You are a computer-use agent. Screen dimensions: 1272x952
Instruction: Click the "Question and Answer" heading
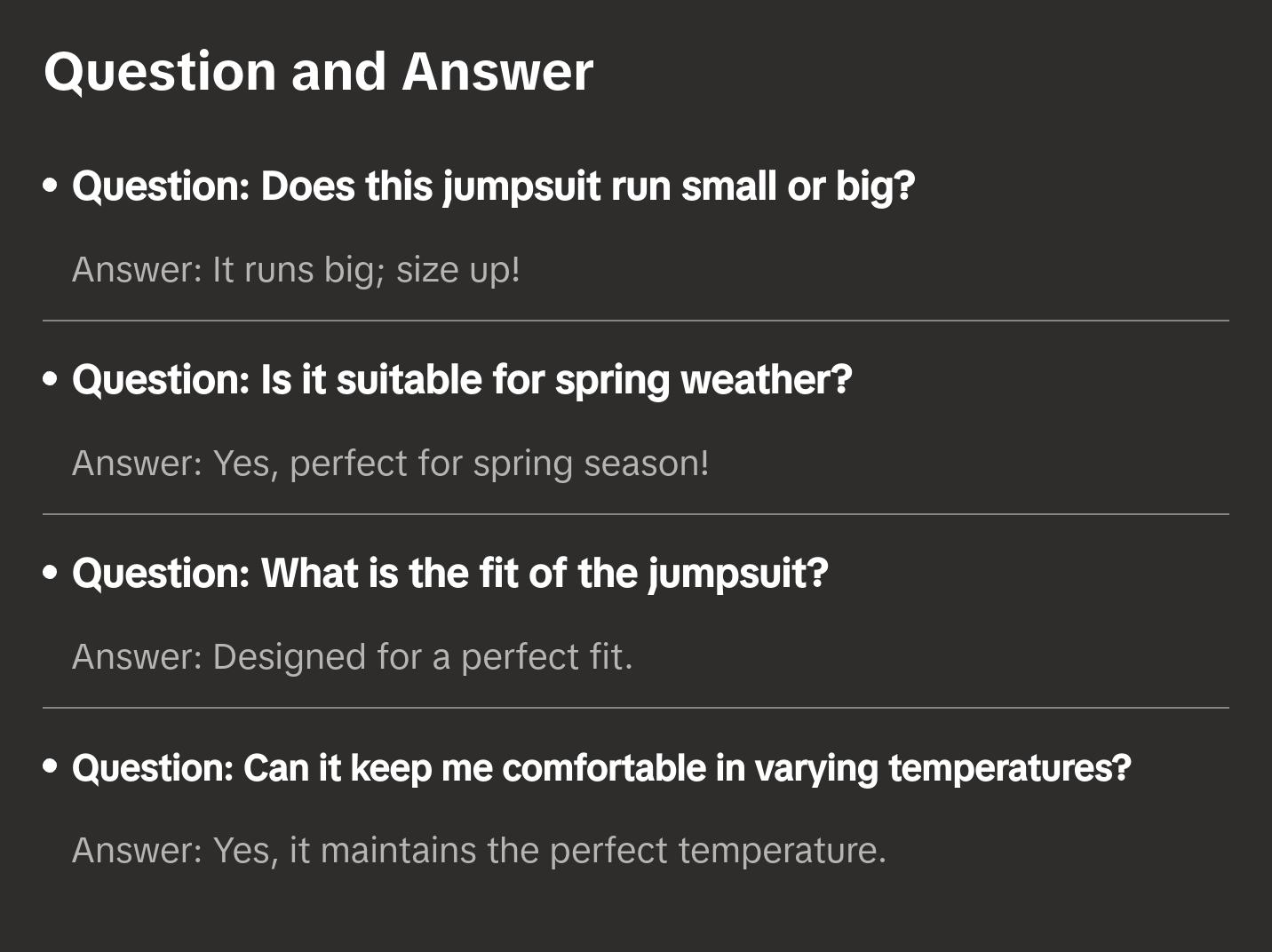pos(318,71)
